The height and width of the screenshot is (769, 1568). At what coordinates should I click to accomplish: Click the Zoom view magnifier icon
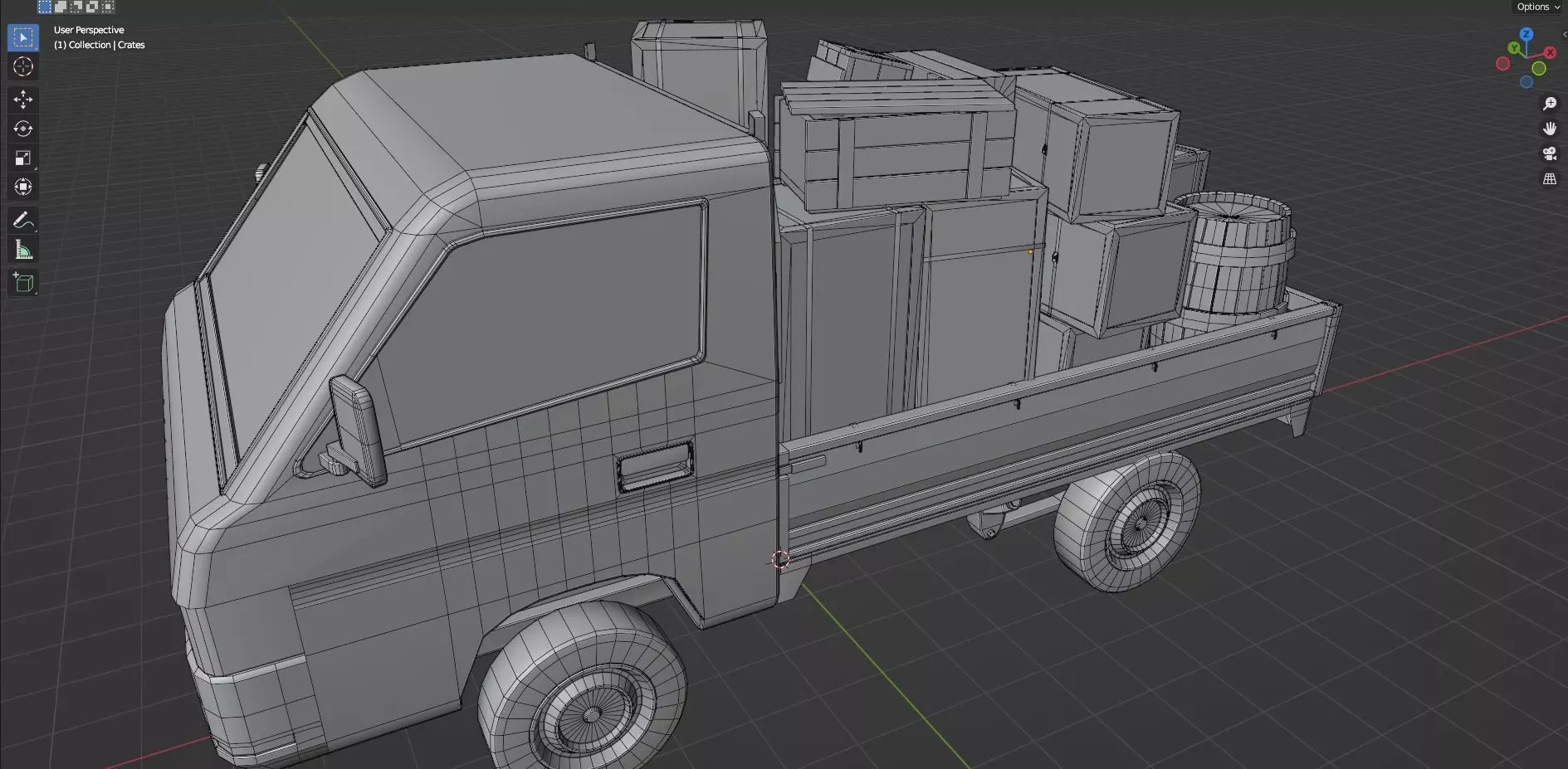(x=1550, y=104)
